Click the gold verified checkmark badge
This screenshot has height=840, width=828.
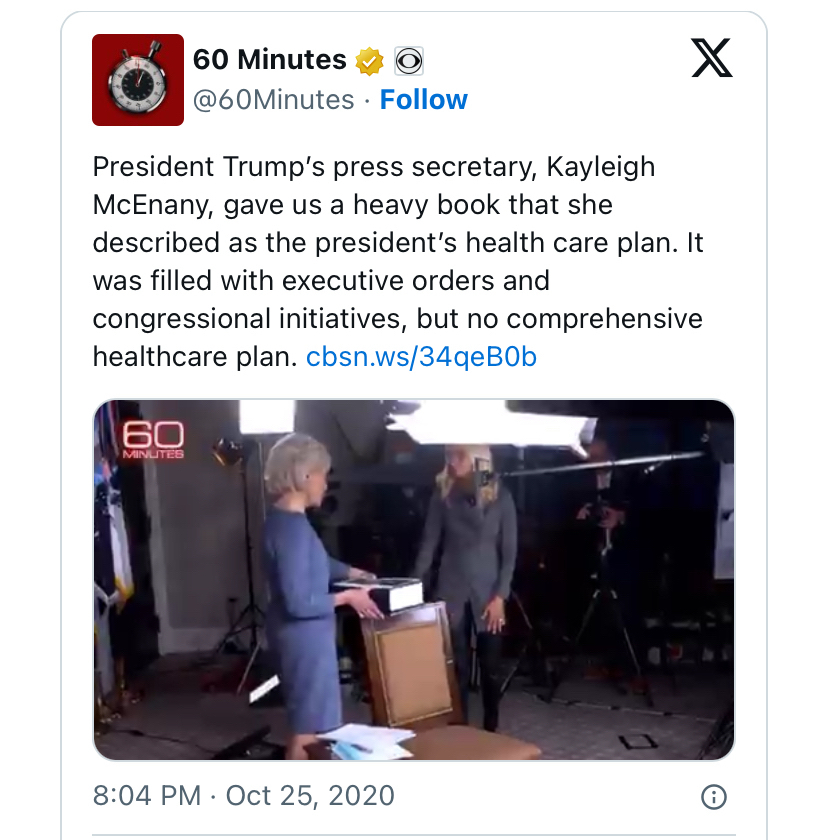click(370, 61)
